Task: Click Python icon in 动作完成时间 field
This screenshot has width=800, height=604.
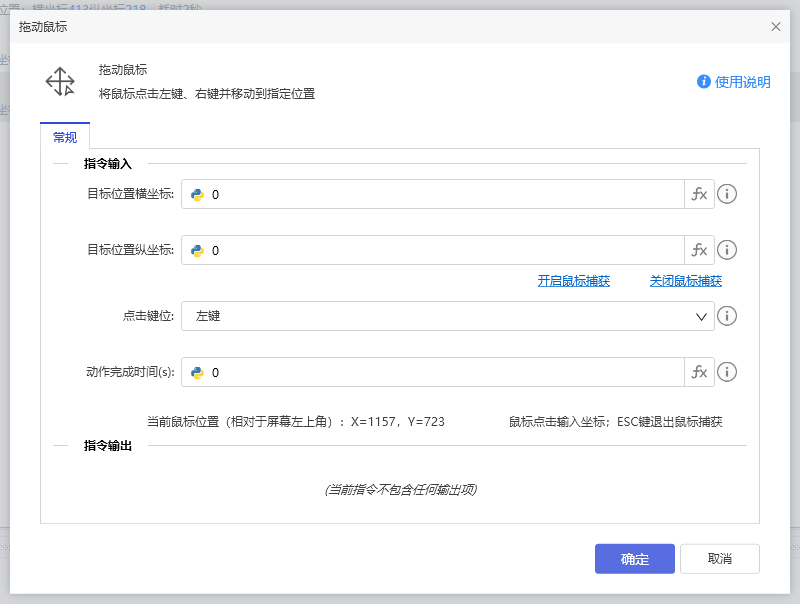Action: (x=198, y=373)
